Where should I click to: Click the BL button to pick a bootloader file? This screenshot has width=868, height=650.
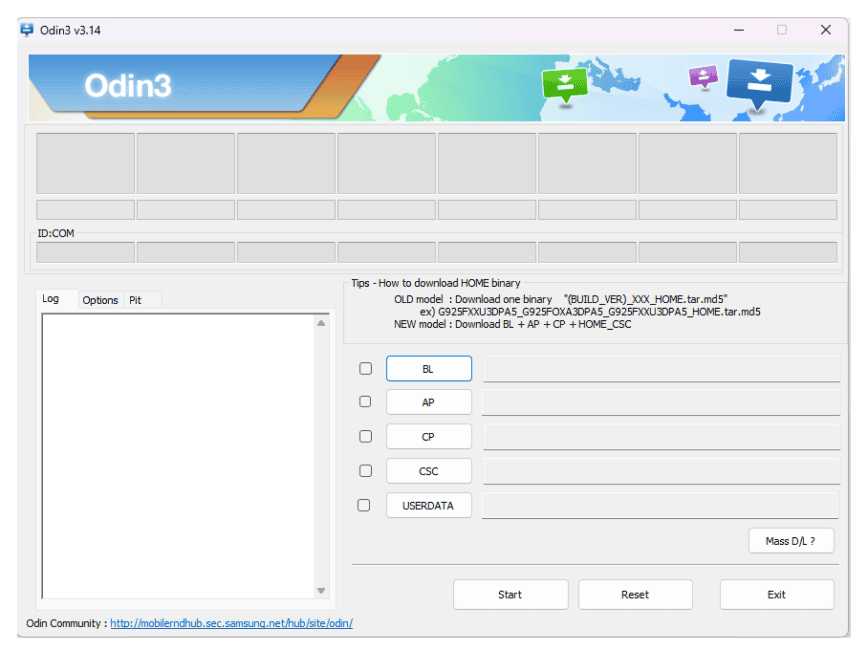click(x=428, y=368)
